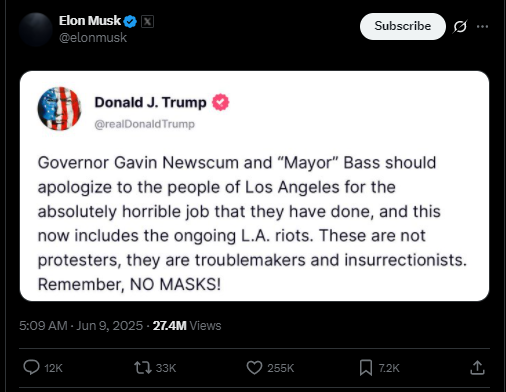Click the Subscribe button
Image resolution: width=506 pixels, height=392 pixels.
pos(403,26)
